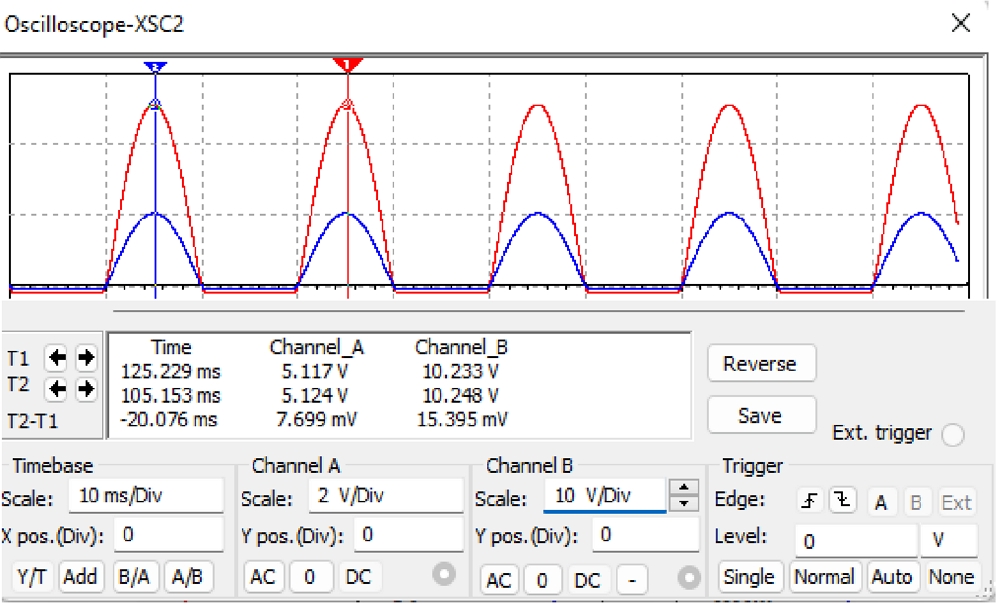This screenshot has width=1000, height=605.
Task: Increase Channel B scale with up spinner
Action: [x=683, y=487]
